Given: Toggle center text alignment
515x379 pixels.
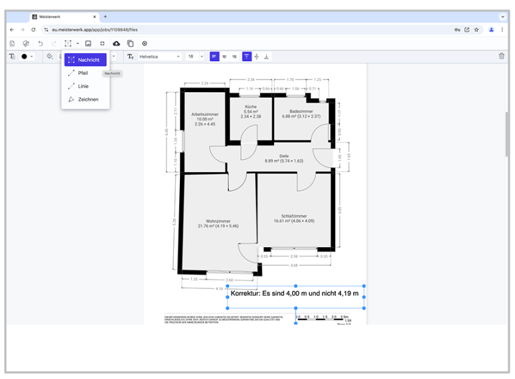Looking at the screenshot, I should (x=224, y=56).
